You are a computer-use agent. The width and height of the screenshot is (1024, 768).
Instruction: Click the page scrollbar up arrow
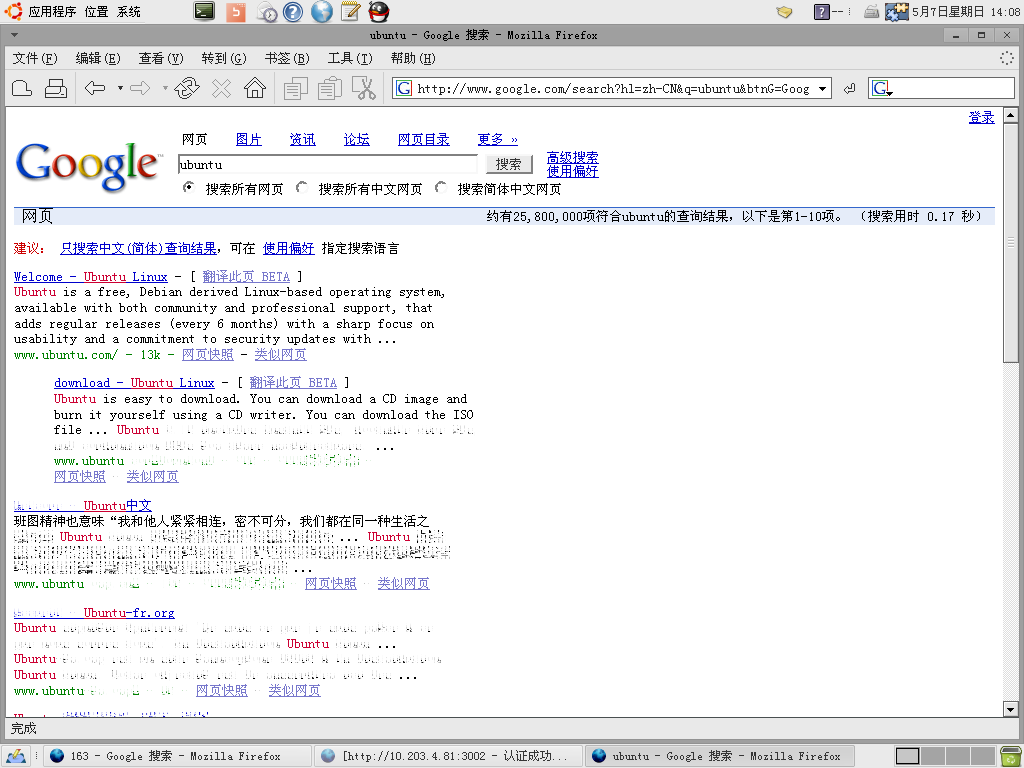1011,116
